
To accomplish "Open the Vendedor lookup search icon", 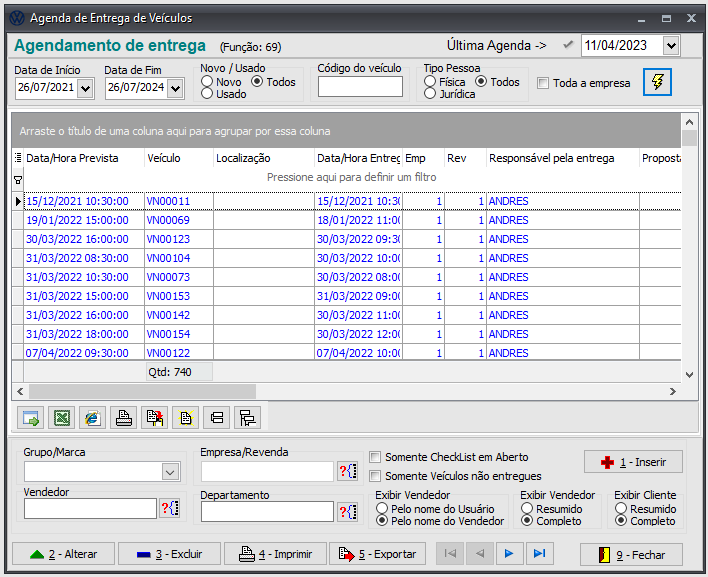I will [x=169, y=509].
